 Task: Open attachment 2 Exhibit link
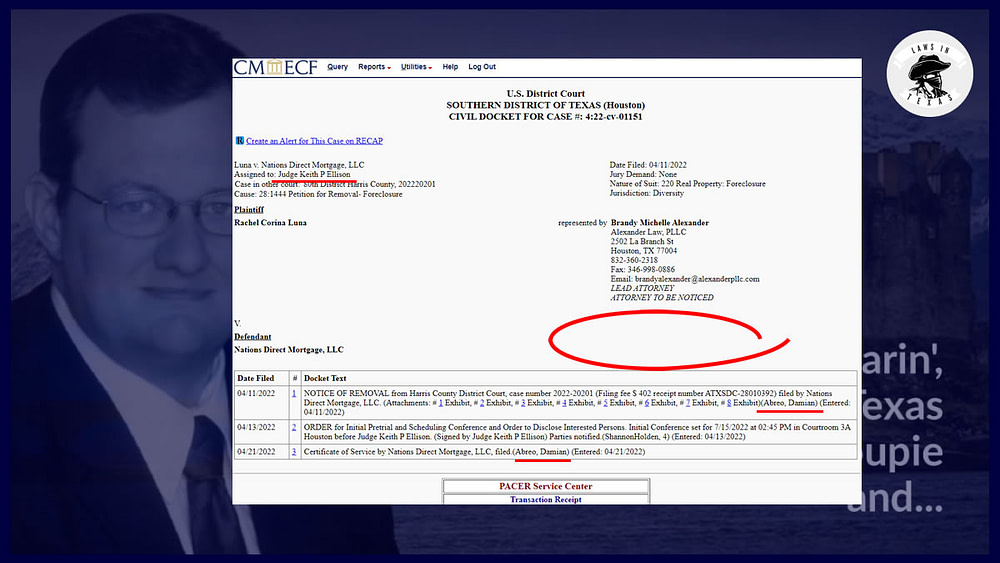[482, 403]
